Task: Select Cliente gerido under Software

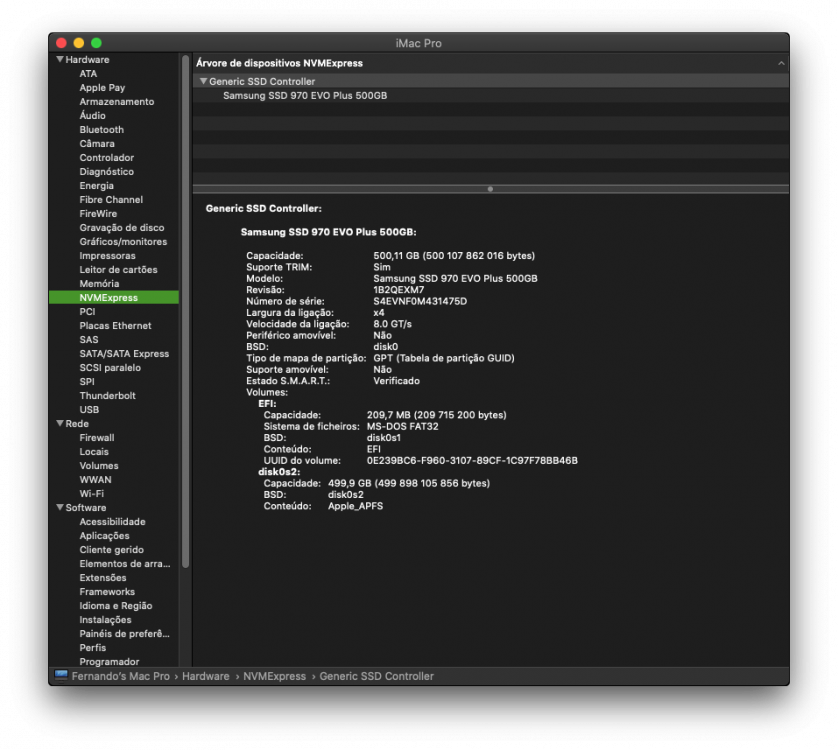Action: coord(111,550)
